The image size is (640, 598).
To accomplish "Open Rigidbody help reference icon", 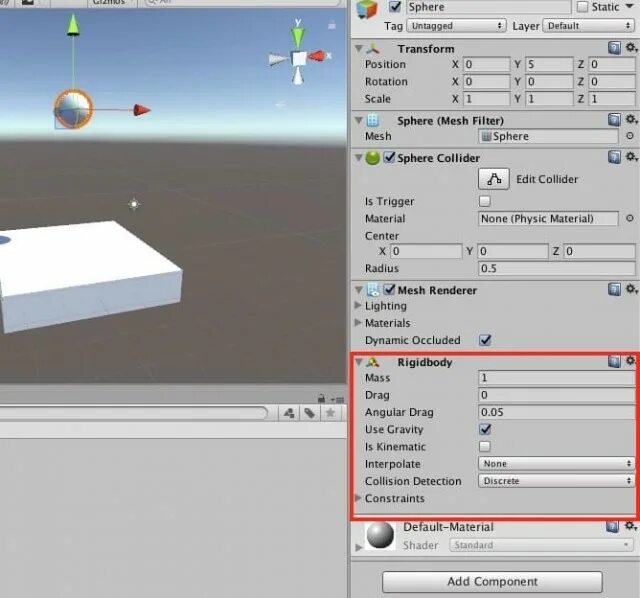I will (614, 361).
